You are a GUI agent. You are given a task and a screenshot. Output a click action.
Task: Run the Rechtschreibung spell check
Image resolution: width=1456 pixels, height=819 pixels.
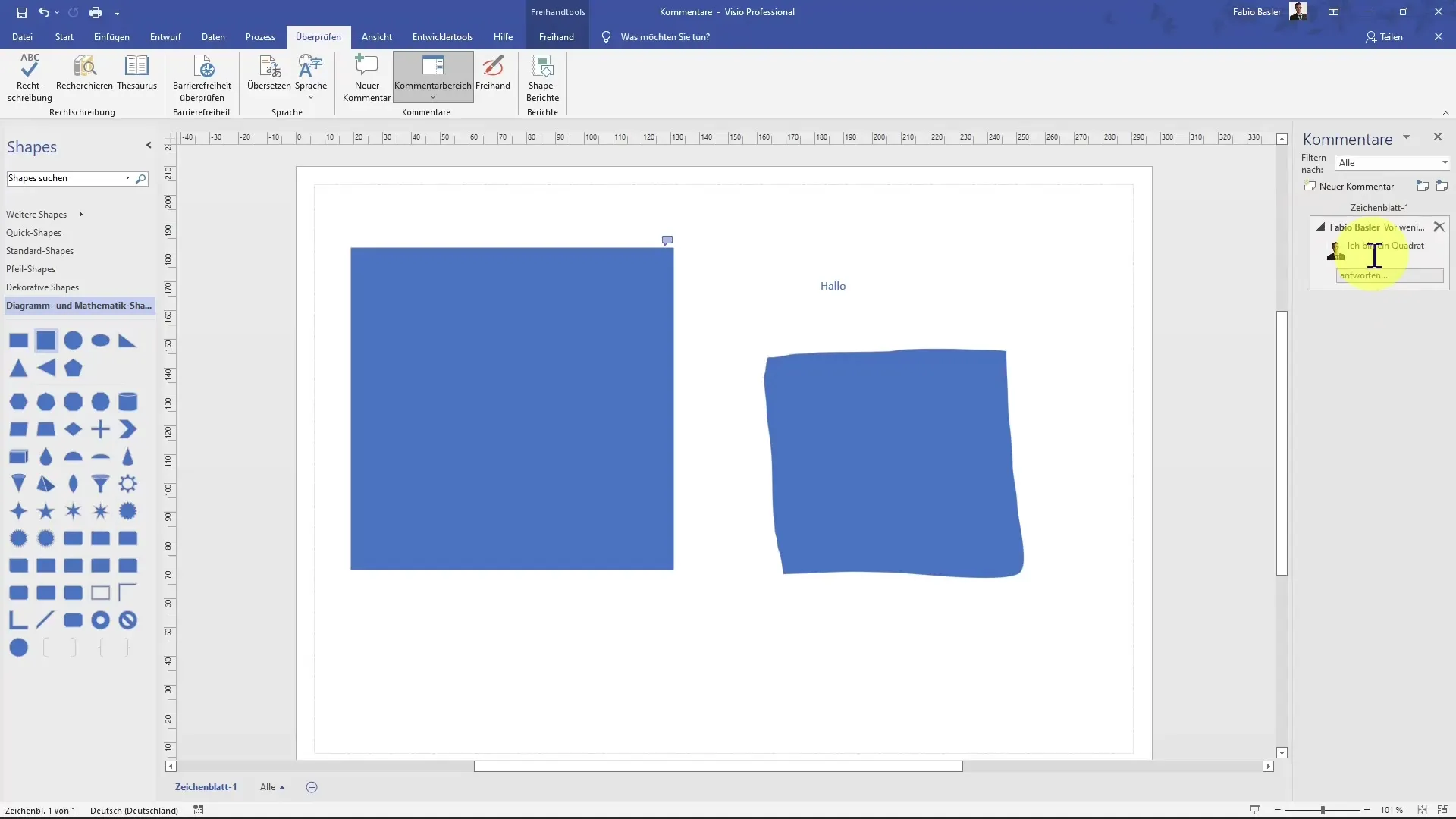pos(30,77)
